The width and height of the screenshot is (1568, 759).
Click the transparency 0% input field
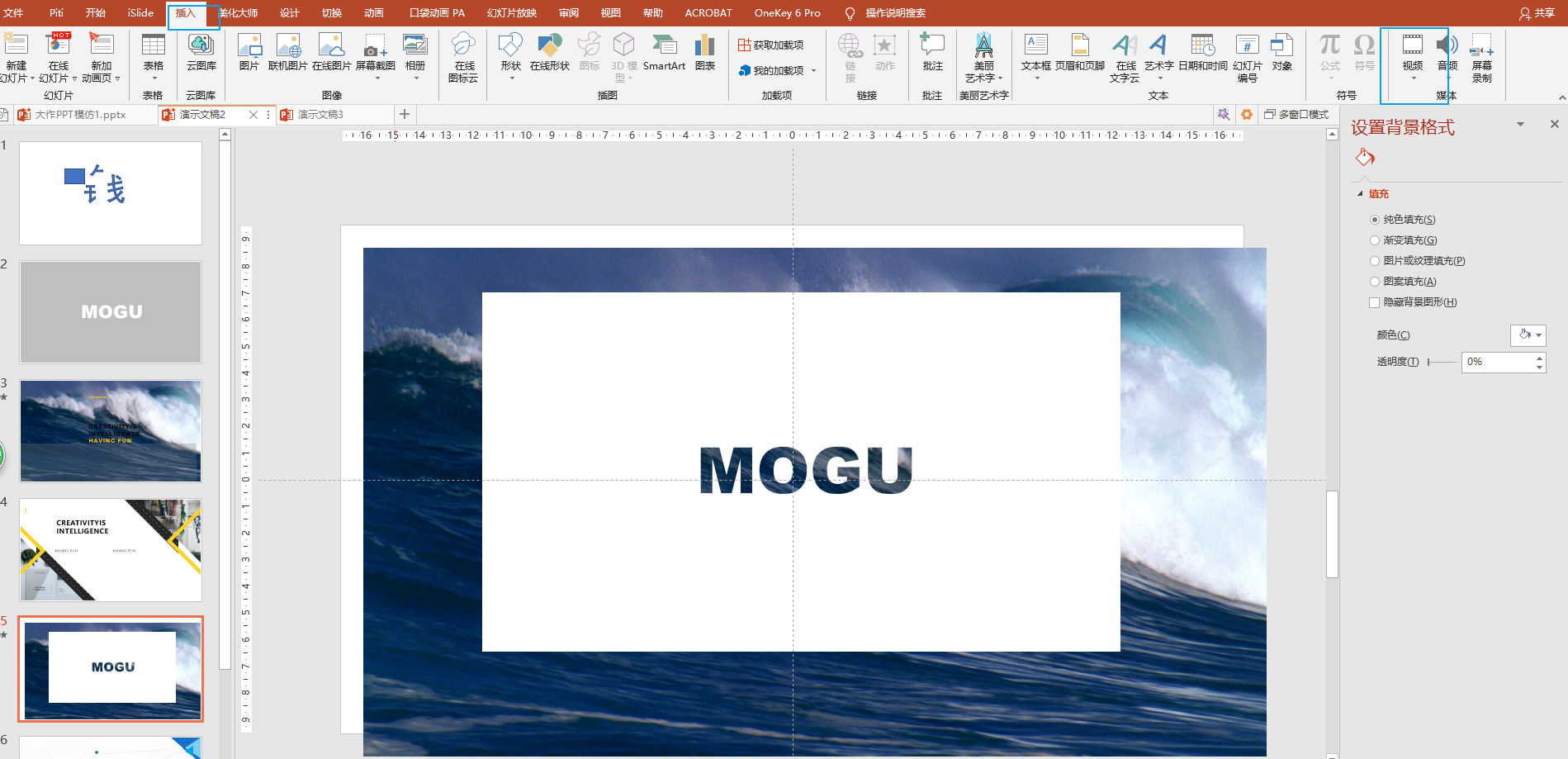(1498, 362)
